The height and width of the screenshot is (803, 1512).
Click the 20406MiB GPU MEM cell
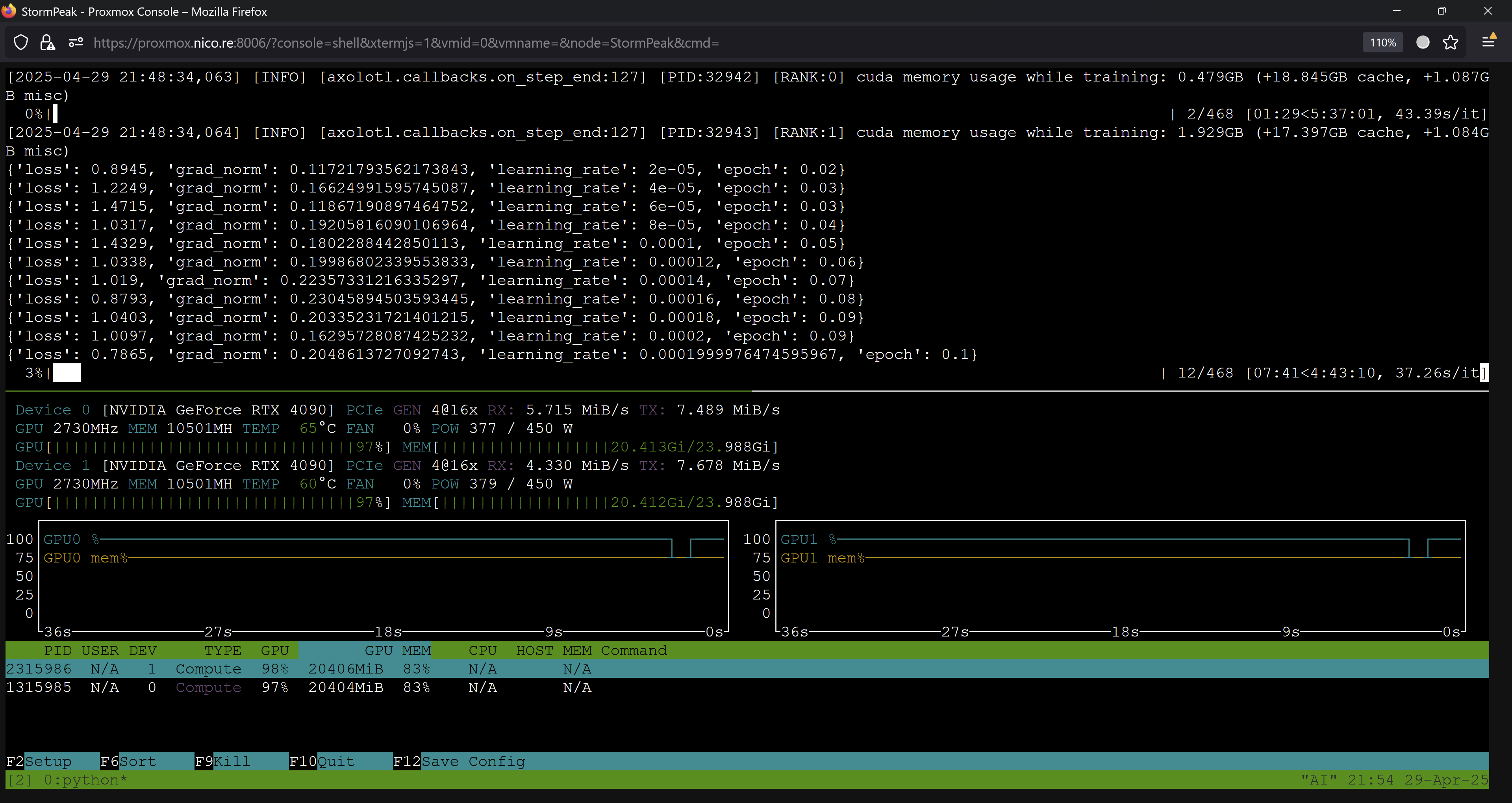coord(346,669)
